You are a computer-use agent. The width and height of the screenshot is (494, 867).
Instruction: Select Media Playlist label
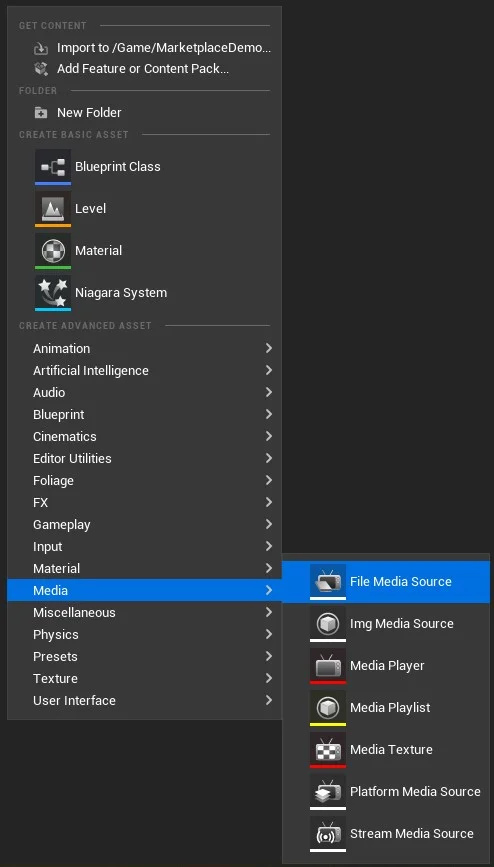pos(390,708)
